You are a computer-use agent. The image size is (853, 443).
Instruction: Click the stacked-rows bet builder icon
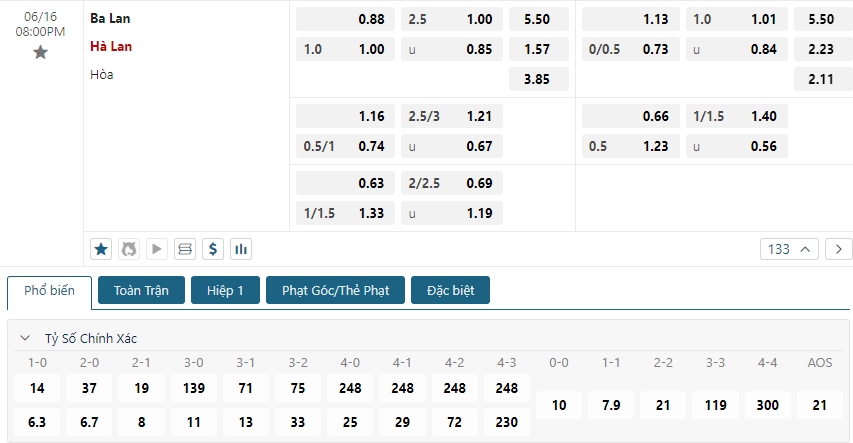coord(184,248)
